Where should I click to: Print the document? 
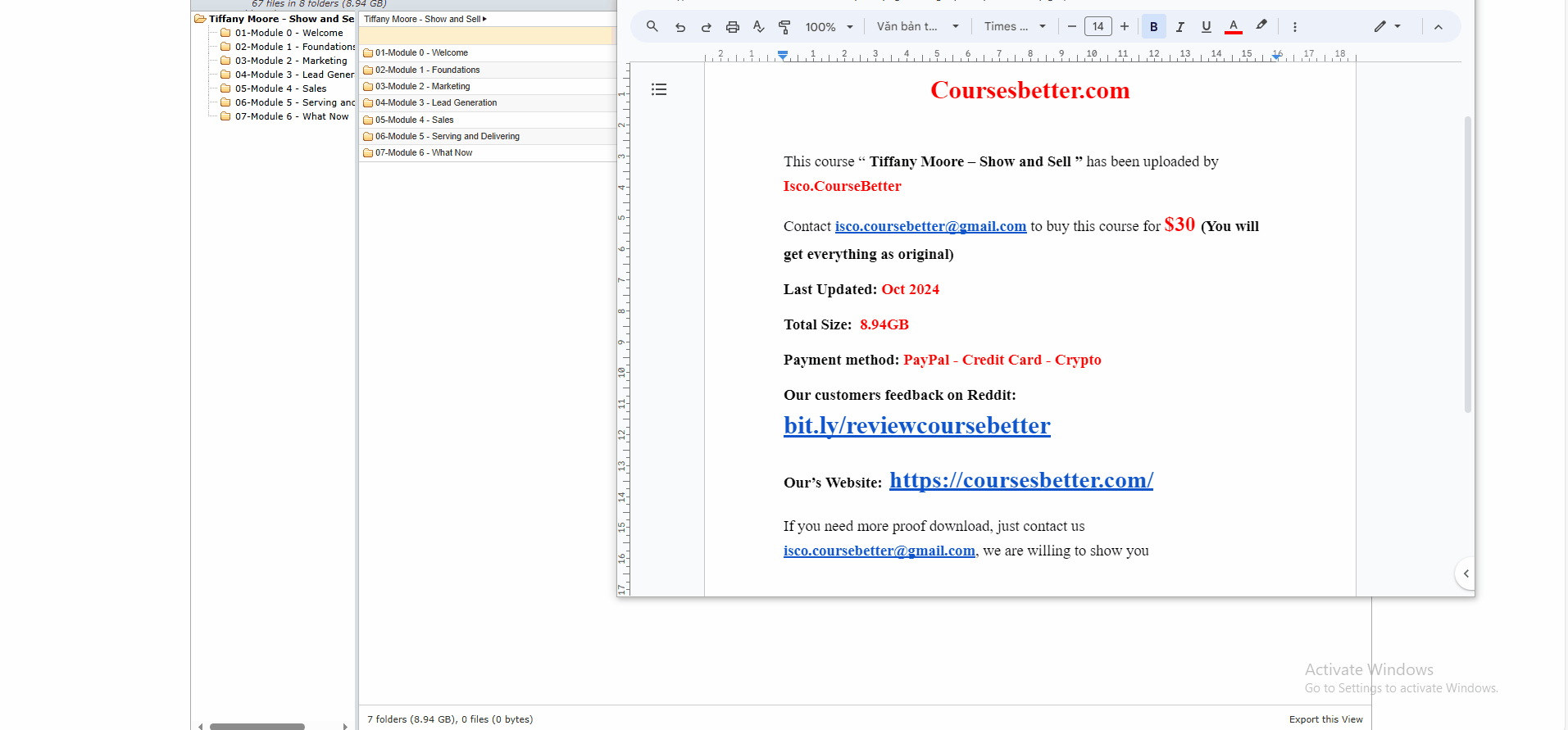(x=732, y=27)
